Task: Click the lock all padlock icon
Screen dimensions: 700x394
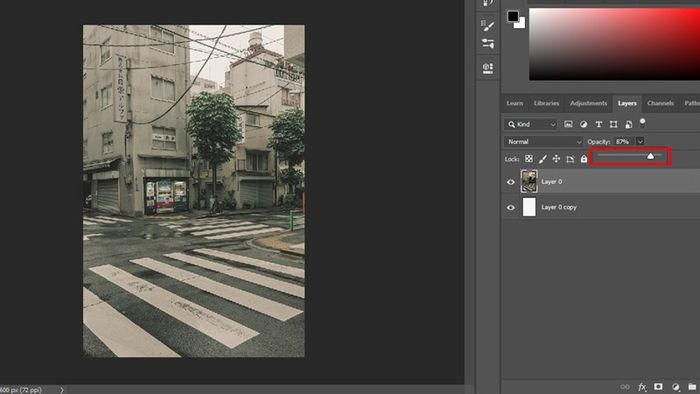Action: tap(583, 159)
